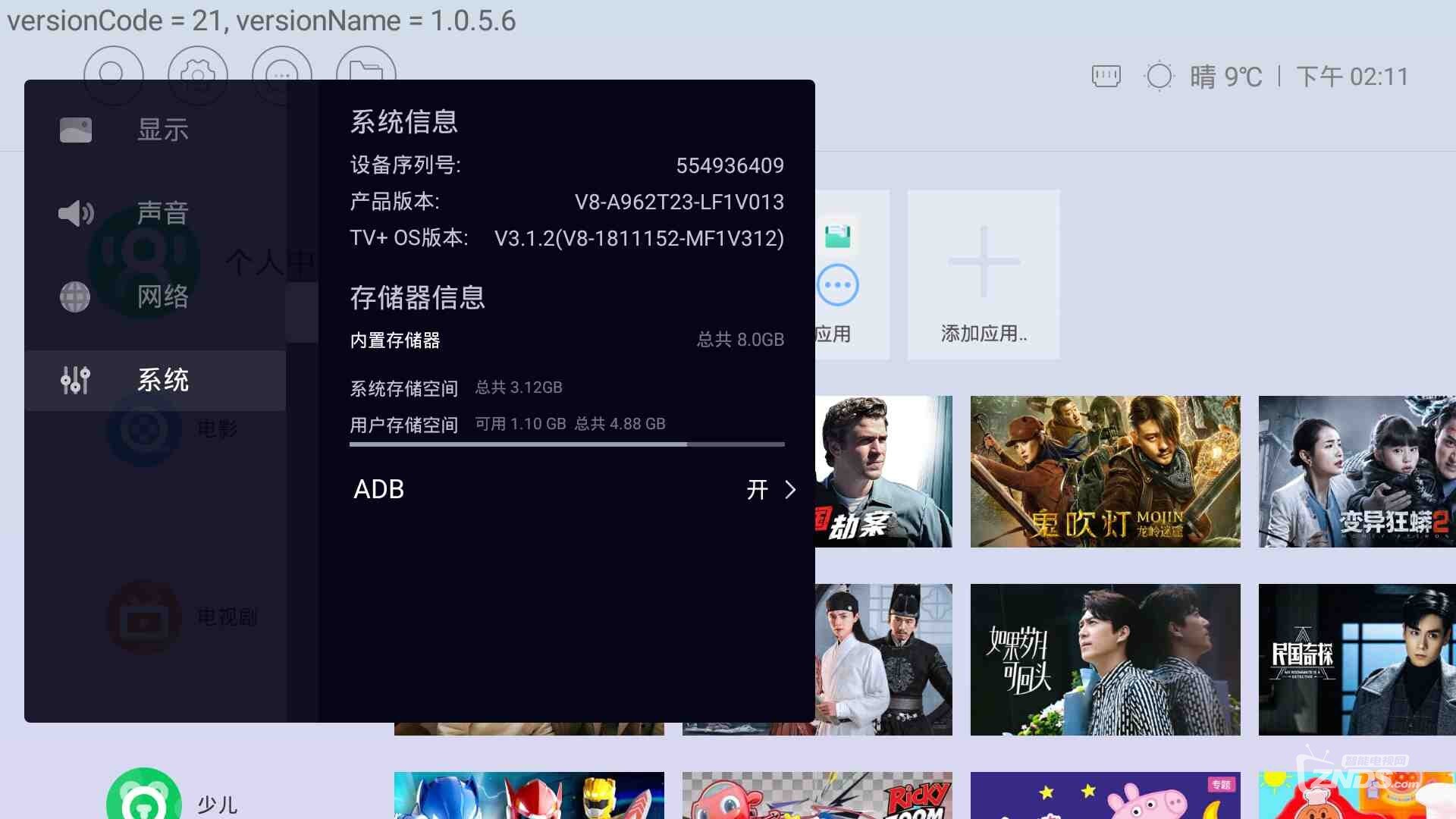Click the network globe icon
The height and width of the screenshot is (819, 1456).
[75, 297]
